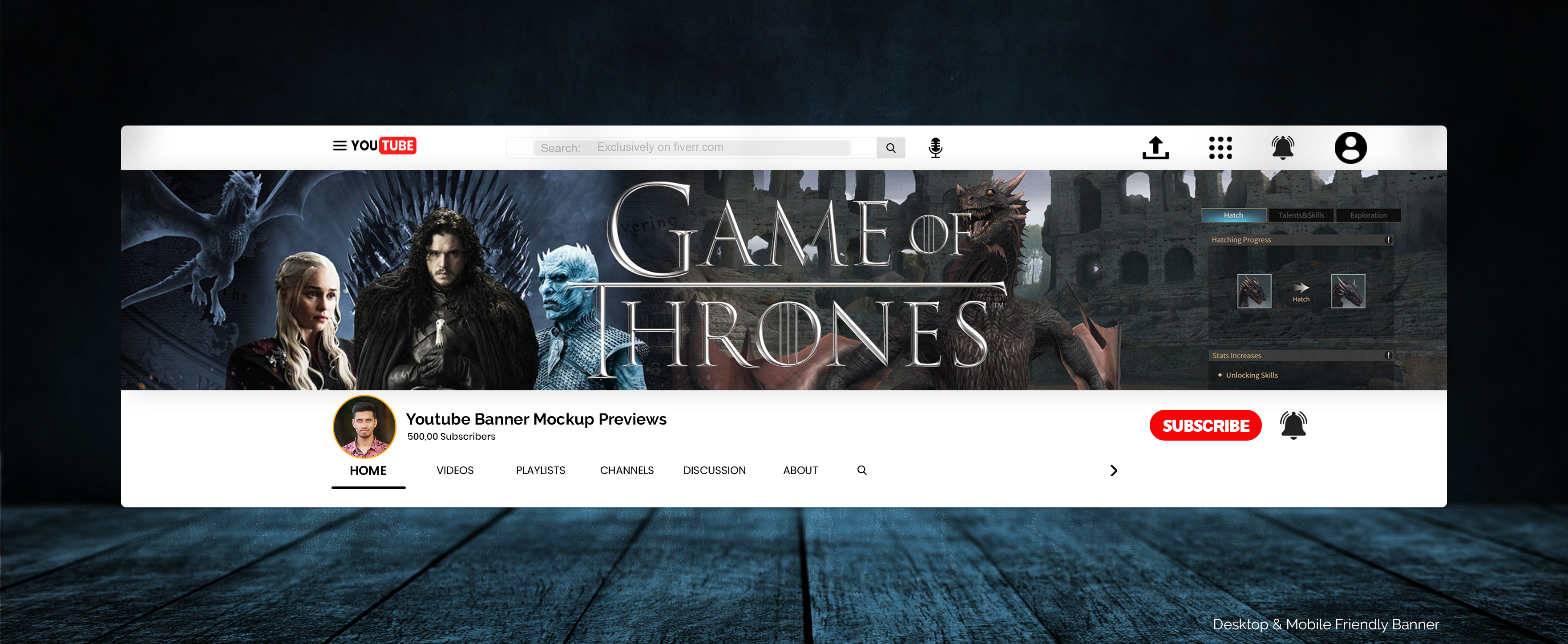Screen dimensions: 1568x644
Task: Click the Hatching Progress info icon
Action: [1388, 240]
